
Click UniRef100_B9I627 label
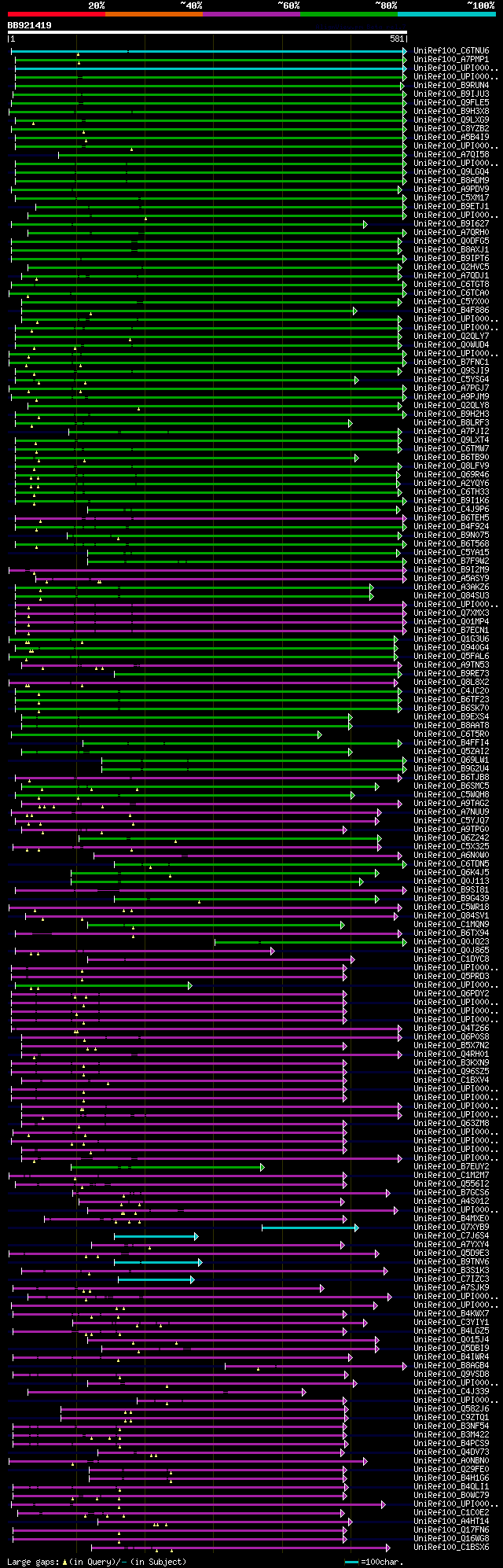click(451, 224)
